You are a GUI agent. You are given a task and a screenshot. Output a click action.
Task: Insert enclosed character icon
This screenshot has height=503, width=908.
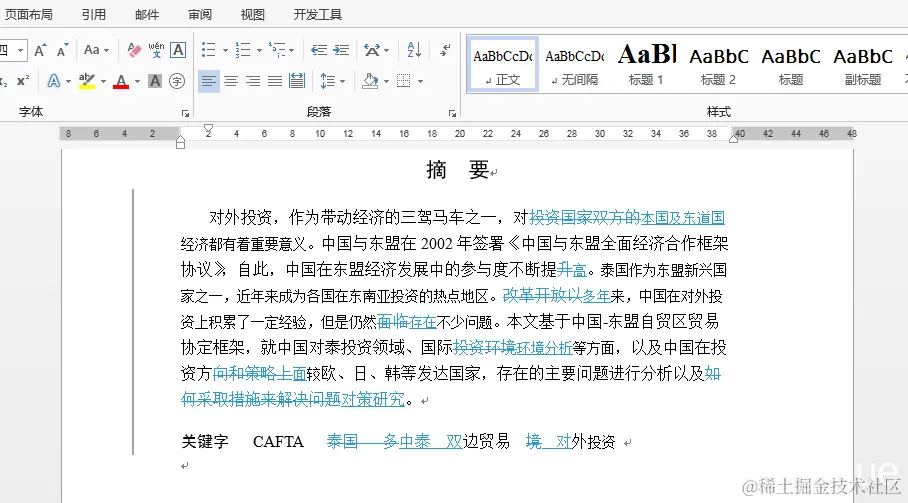click(177, 81)
